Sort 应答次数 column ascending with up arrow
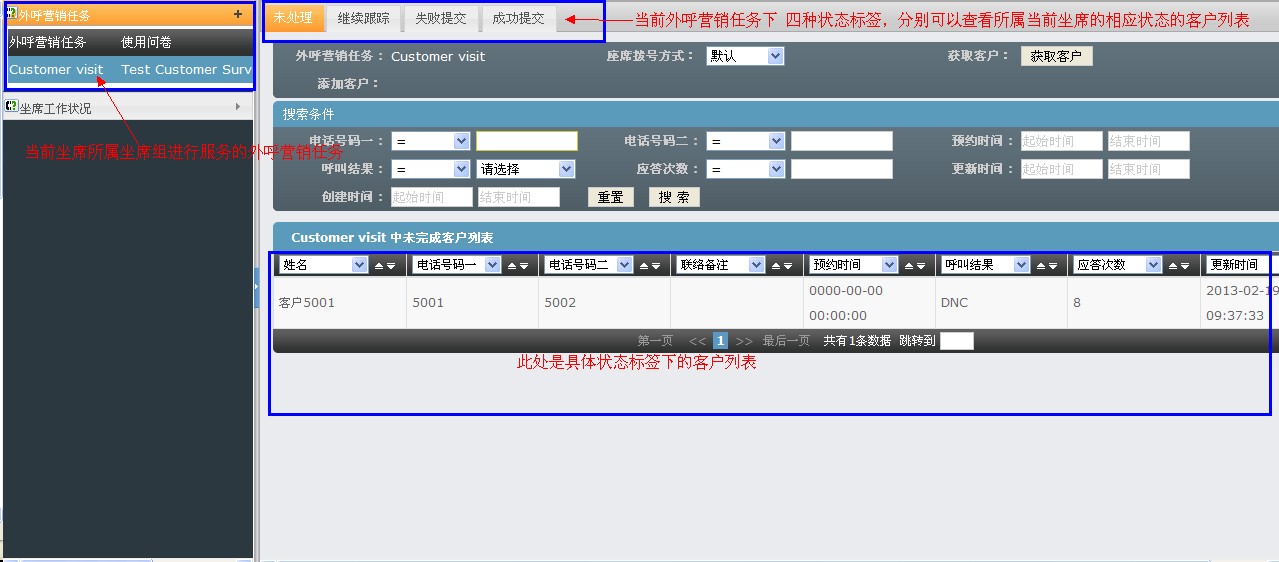Viewport: 1279px width, 562px height. pyautogui.click(x=1173, y=266)
